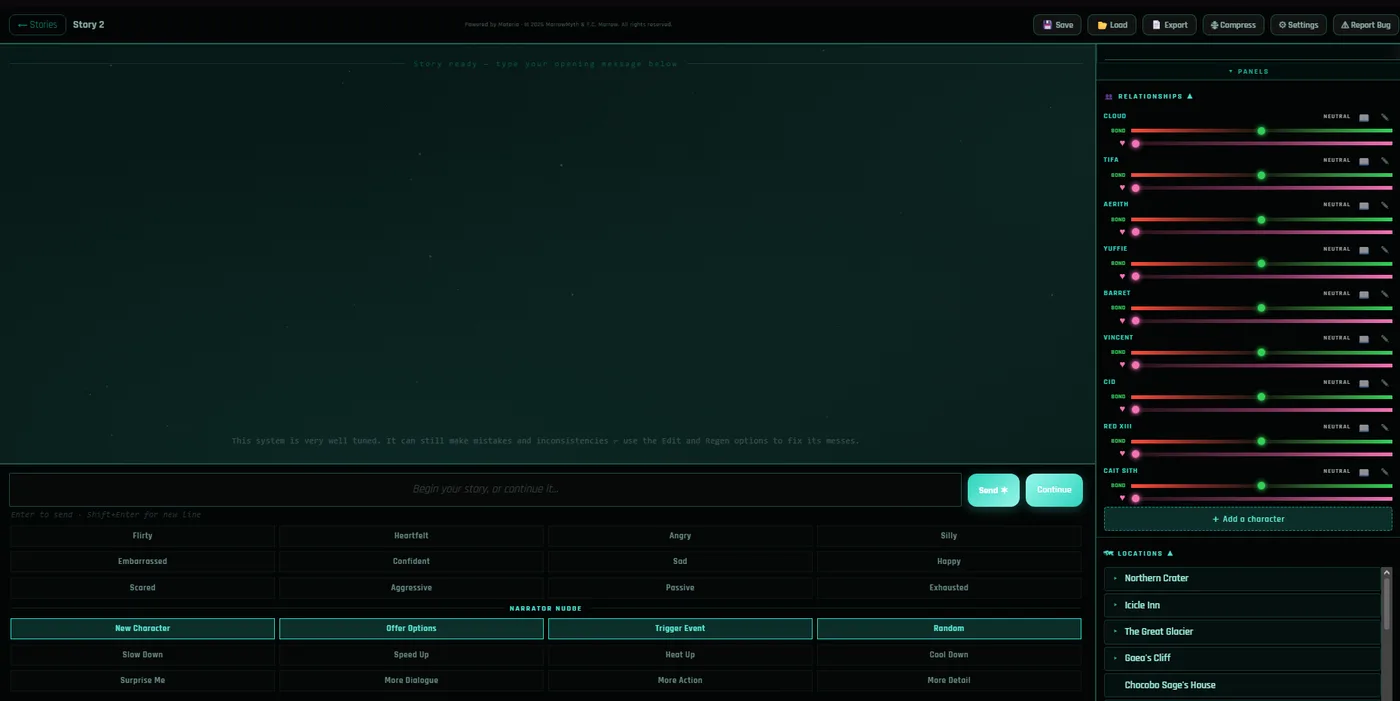Click the card icon next to Barret
The image size is (1400, 701).
pos(1364,294)
